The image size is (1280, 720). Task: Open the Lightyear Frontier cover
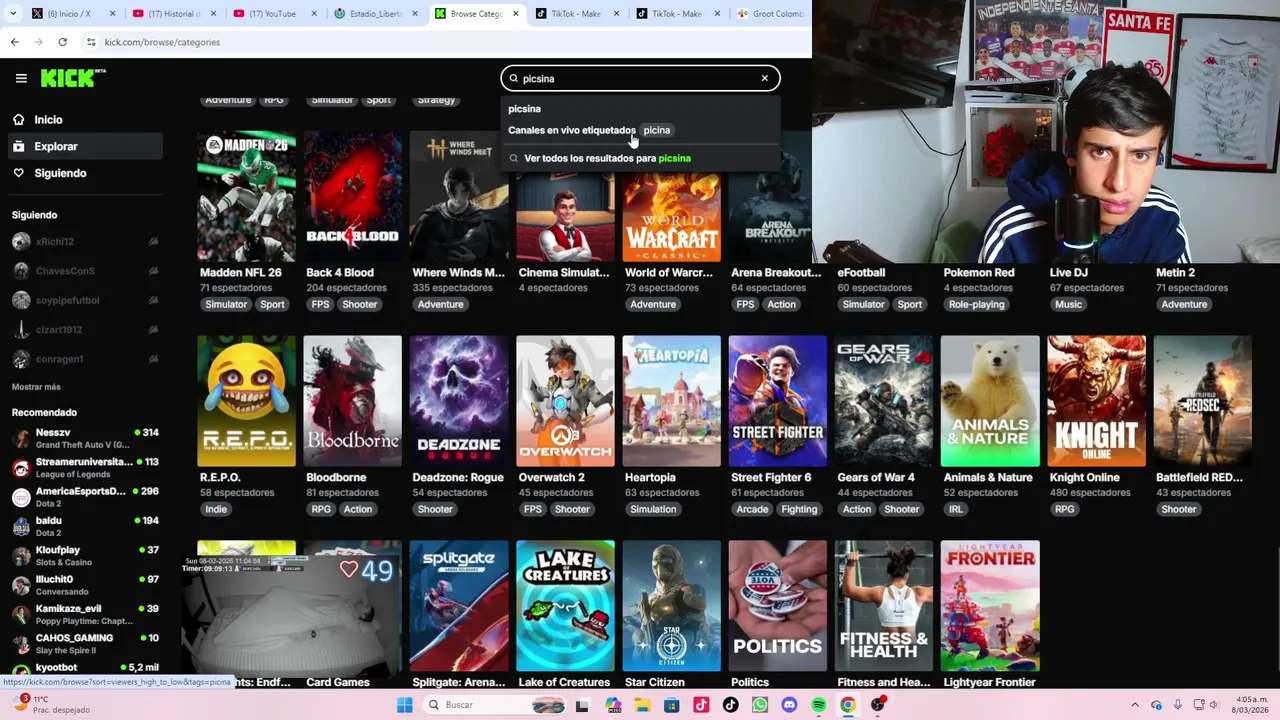pos(990,606)
